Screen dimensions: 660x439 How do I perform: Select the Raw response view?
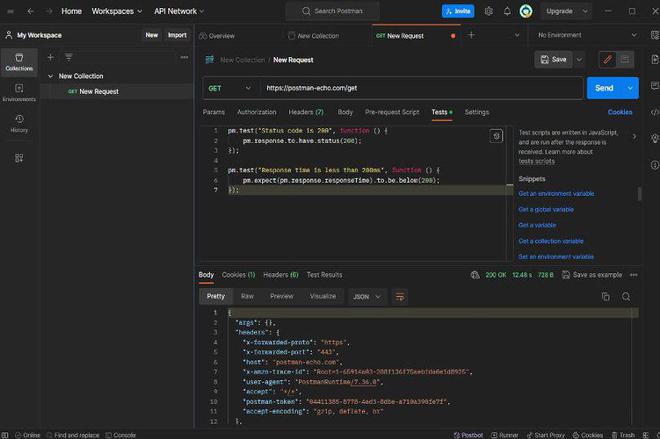click(x=247, y=296)
